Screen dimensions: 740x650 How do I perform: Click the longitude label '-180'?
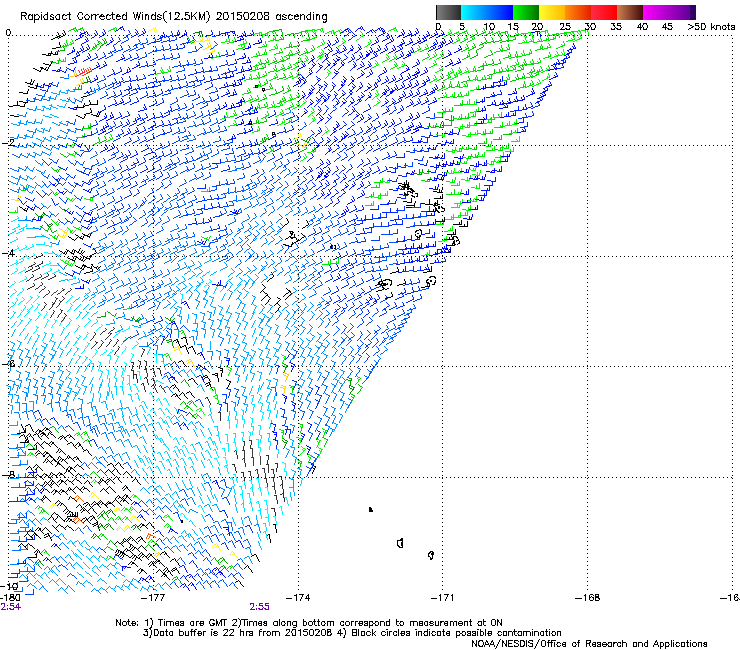10,598
